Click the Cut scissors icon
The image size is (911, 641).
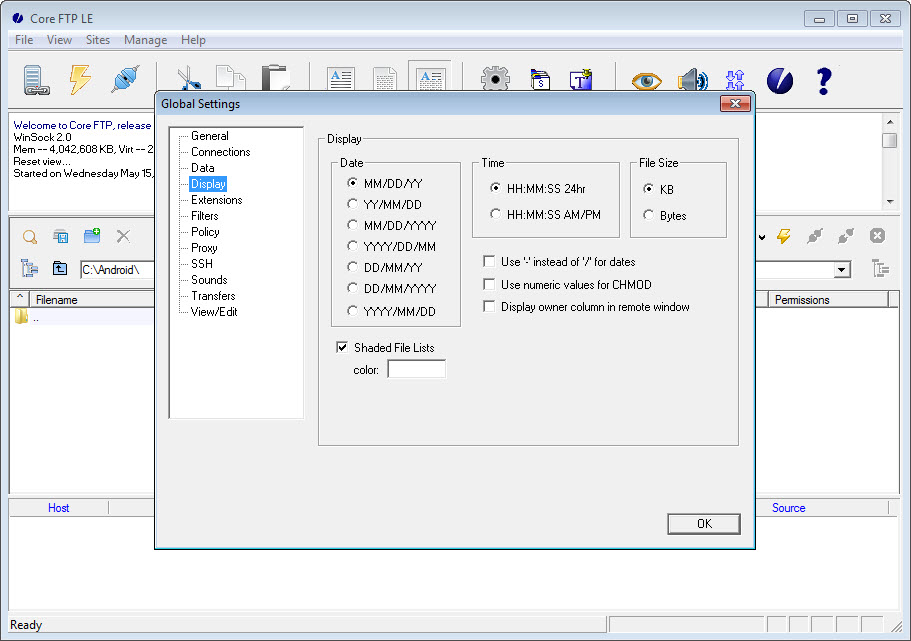click(x=189, y=78)
